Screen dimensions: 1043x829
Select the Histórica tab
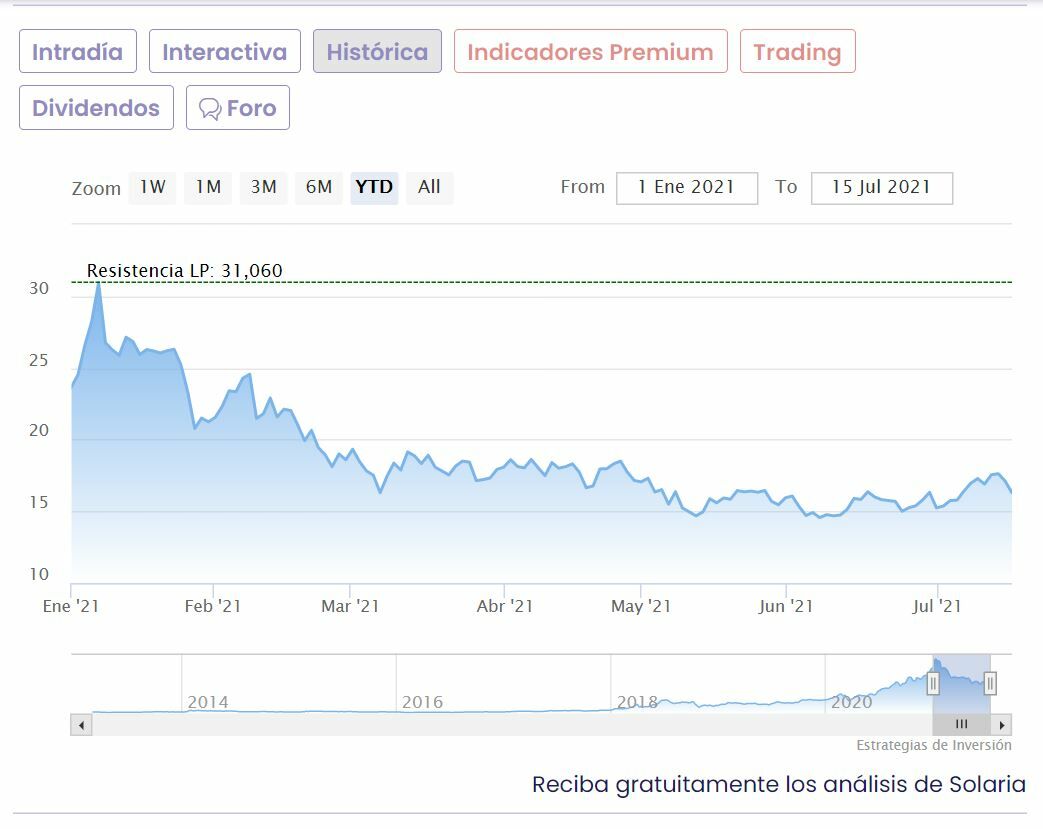(x=377, y=52)
